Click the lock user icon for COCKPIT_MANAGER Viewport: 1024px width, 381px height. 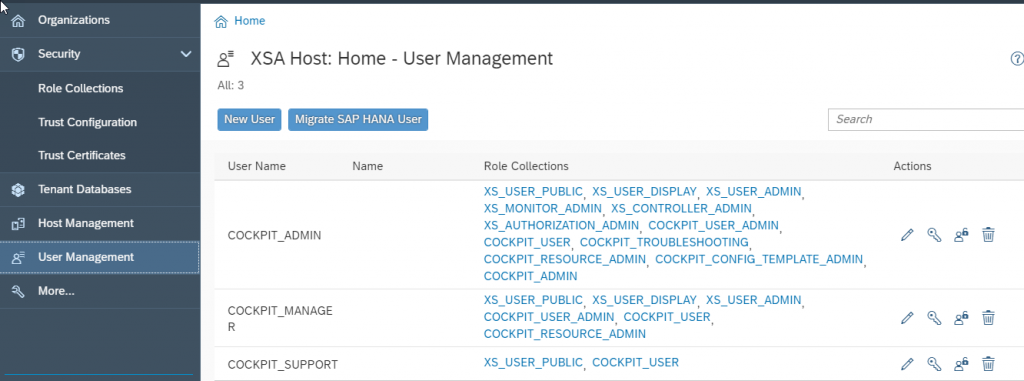click(x=961, y=318)
